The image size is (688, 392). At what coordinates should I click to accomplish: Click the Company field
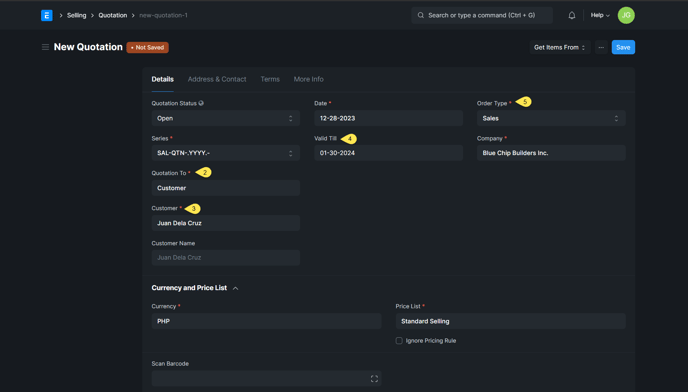coord(551,153)
